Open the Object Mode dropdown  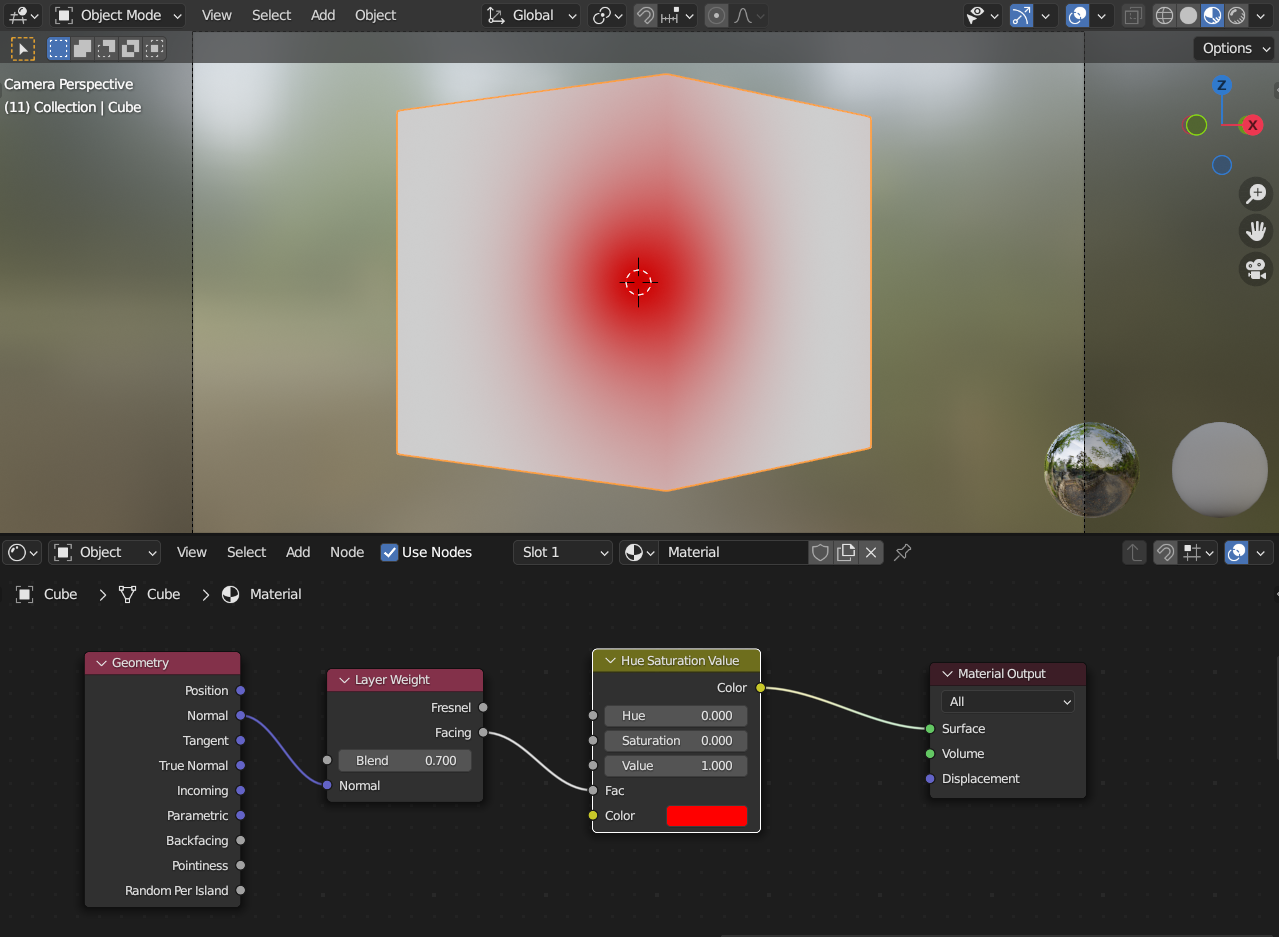(x=118, y=15)
